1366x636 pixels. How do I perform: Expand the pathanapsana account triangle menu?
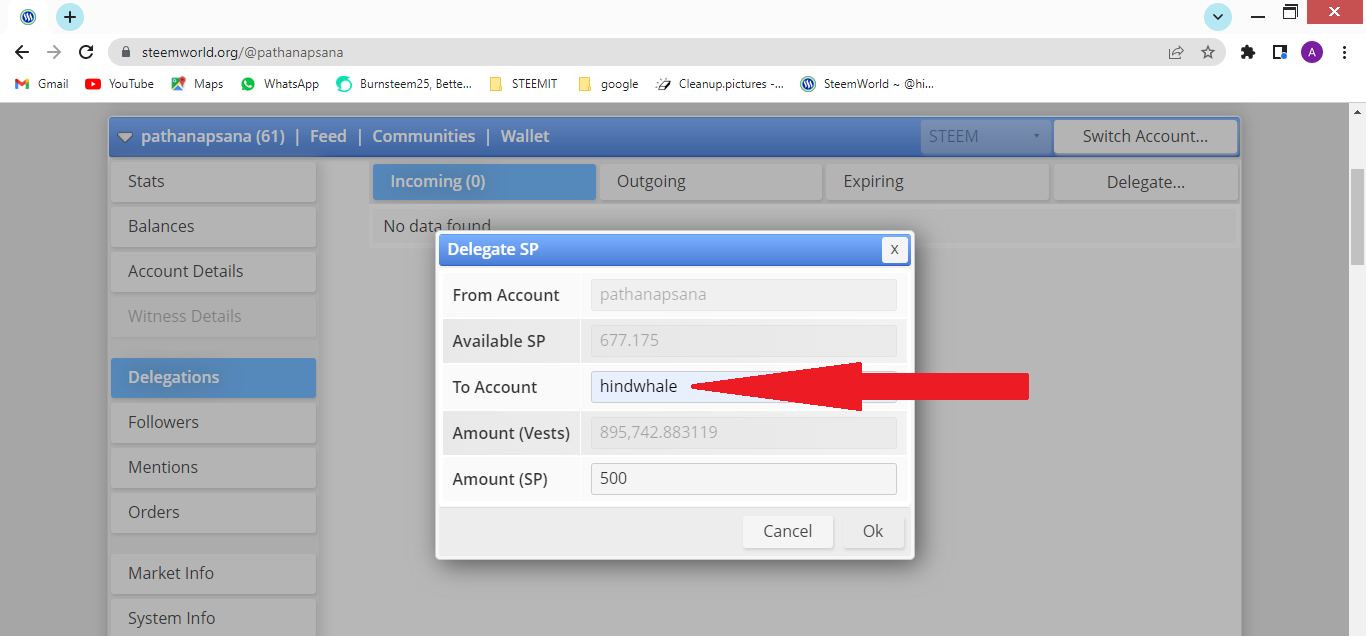(125, 137)
